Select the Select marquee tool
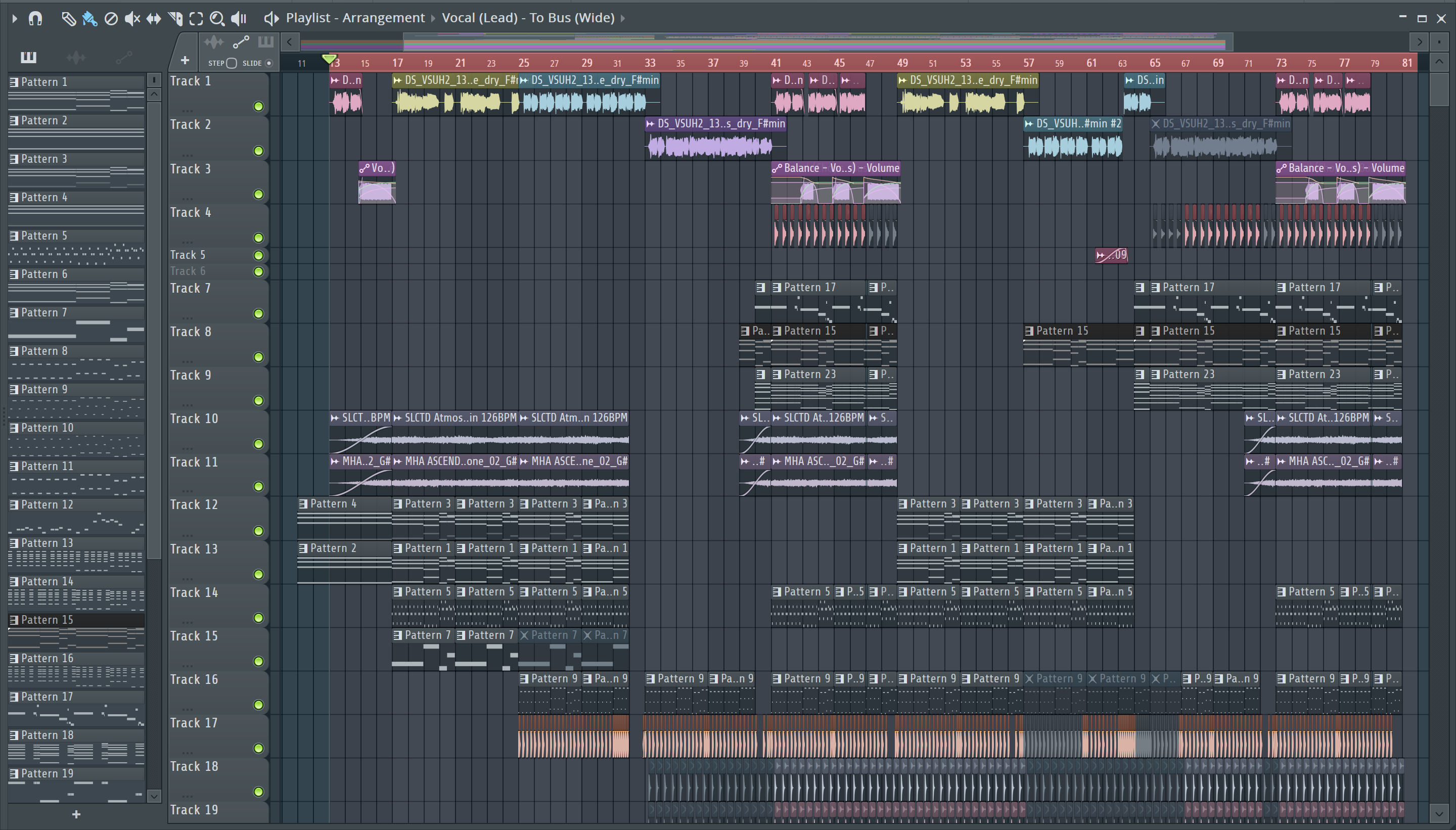Viewport: 1456px width, 830px height. pos(196,18)
